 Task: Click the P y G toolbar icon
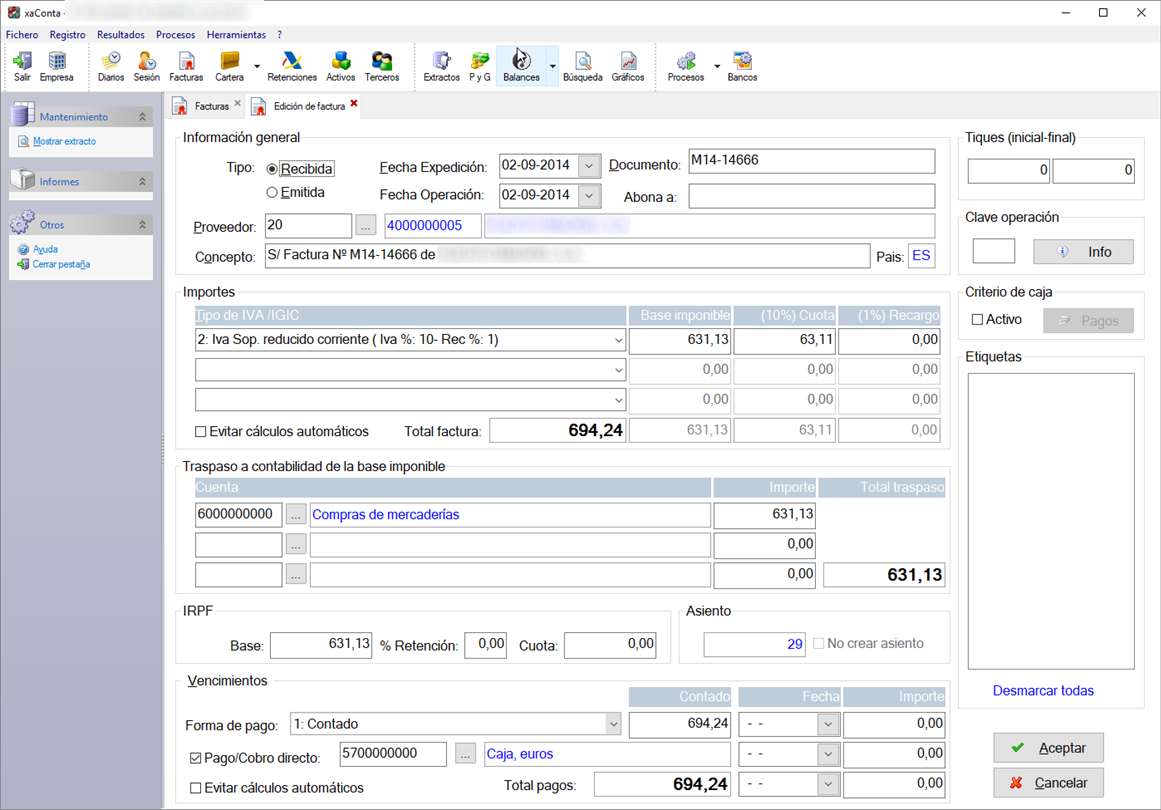coord(480,66)
